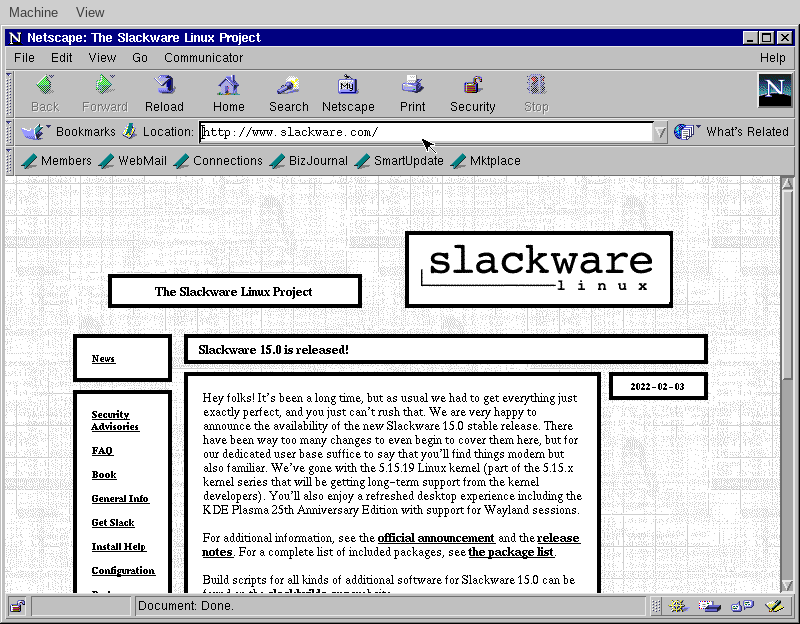Click the security lock icon in status bar
The image size is (800, 624).
tap(17, 606)
